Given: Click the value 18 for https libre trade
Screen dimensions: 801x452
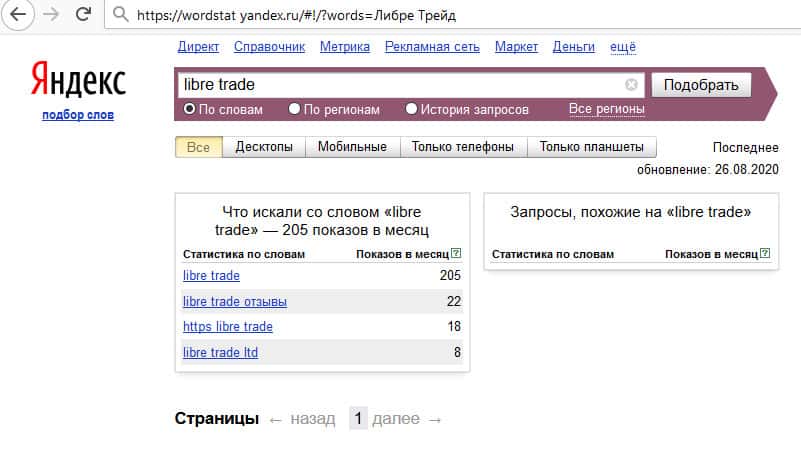Looking at the screenshot, I should coord(454,327).
